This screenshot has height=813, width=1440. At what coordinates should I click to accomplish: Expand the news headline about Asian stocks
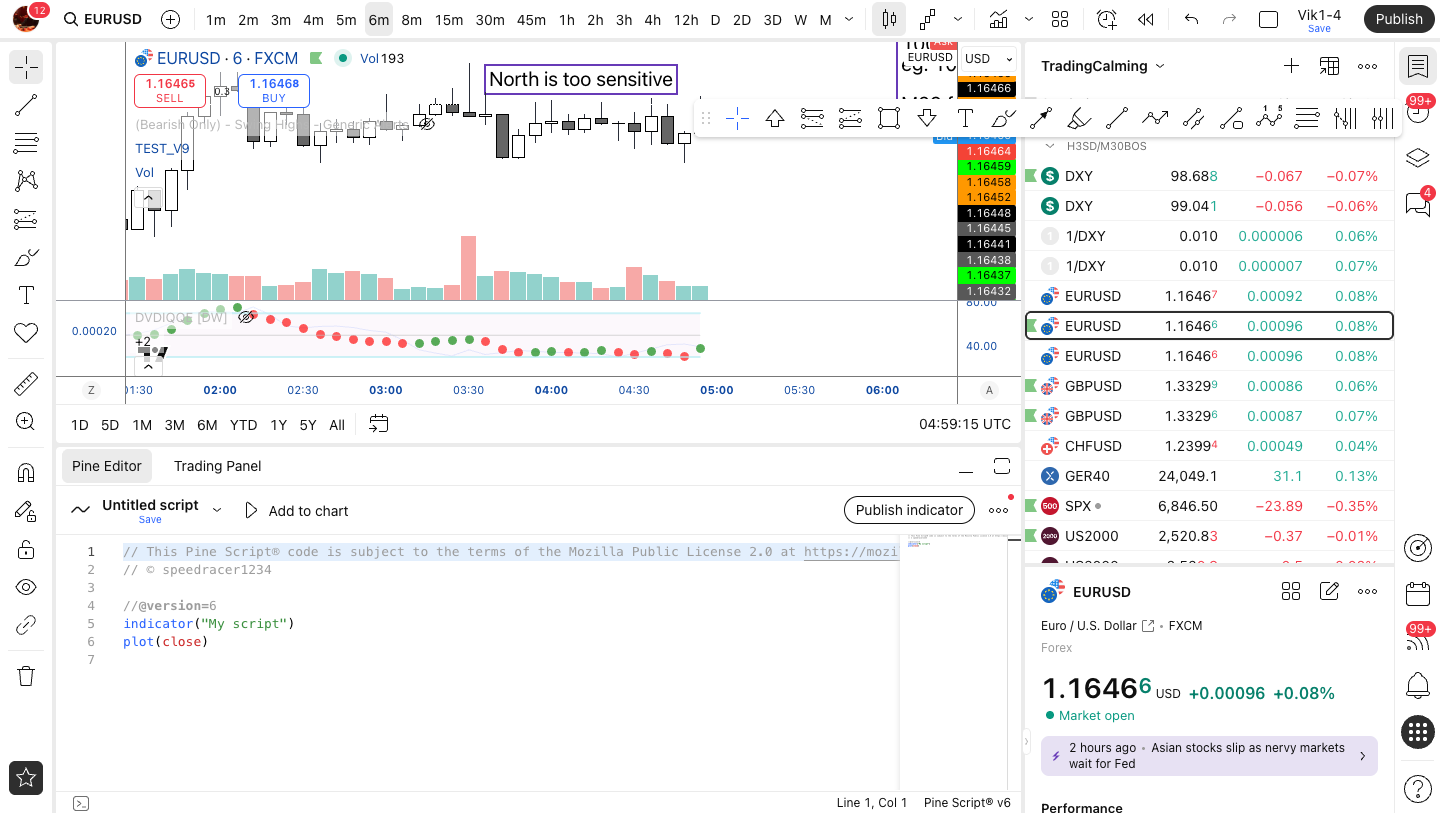click(1209, 756)
